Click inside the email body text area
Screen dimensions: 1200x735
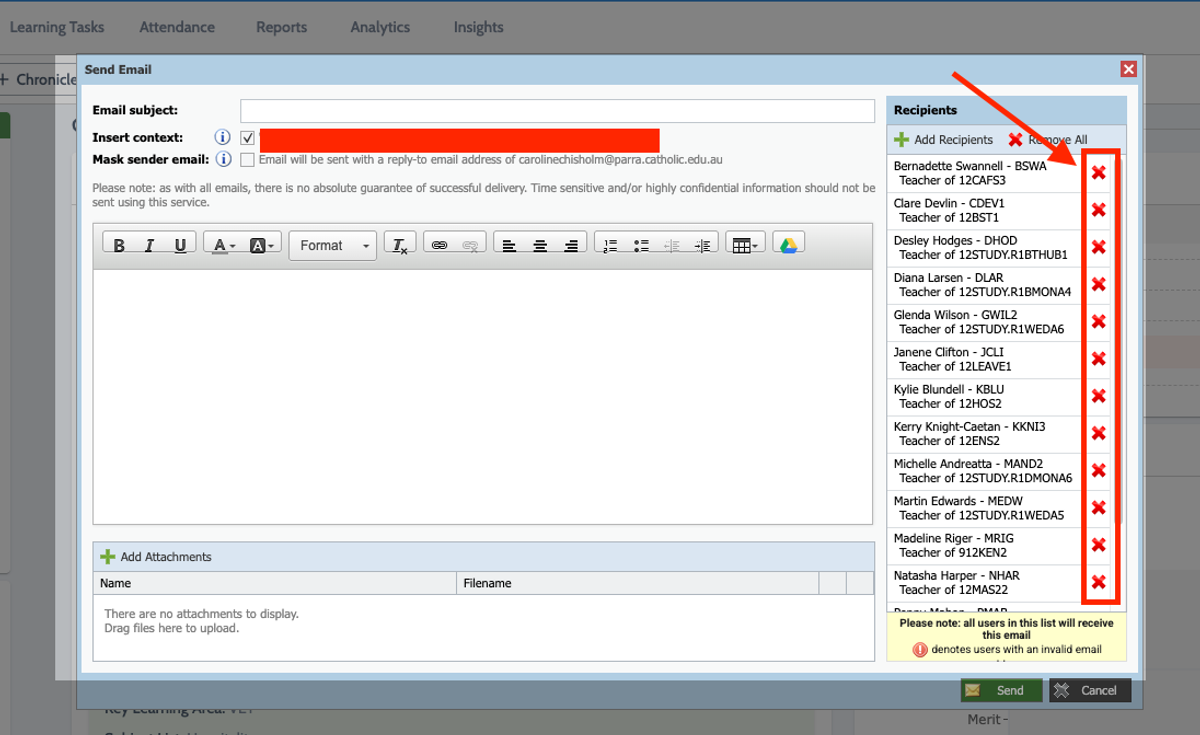tap(483, 396)
